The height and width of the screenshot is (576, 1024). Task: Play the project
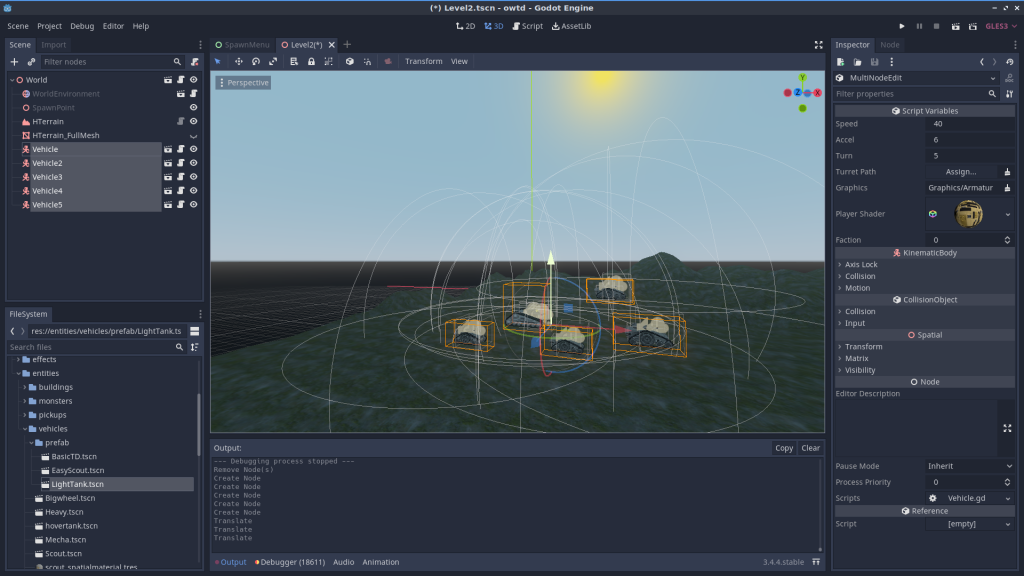coord(902,26)
